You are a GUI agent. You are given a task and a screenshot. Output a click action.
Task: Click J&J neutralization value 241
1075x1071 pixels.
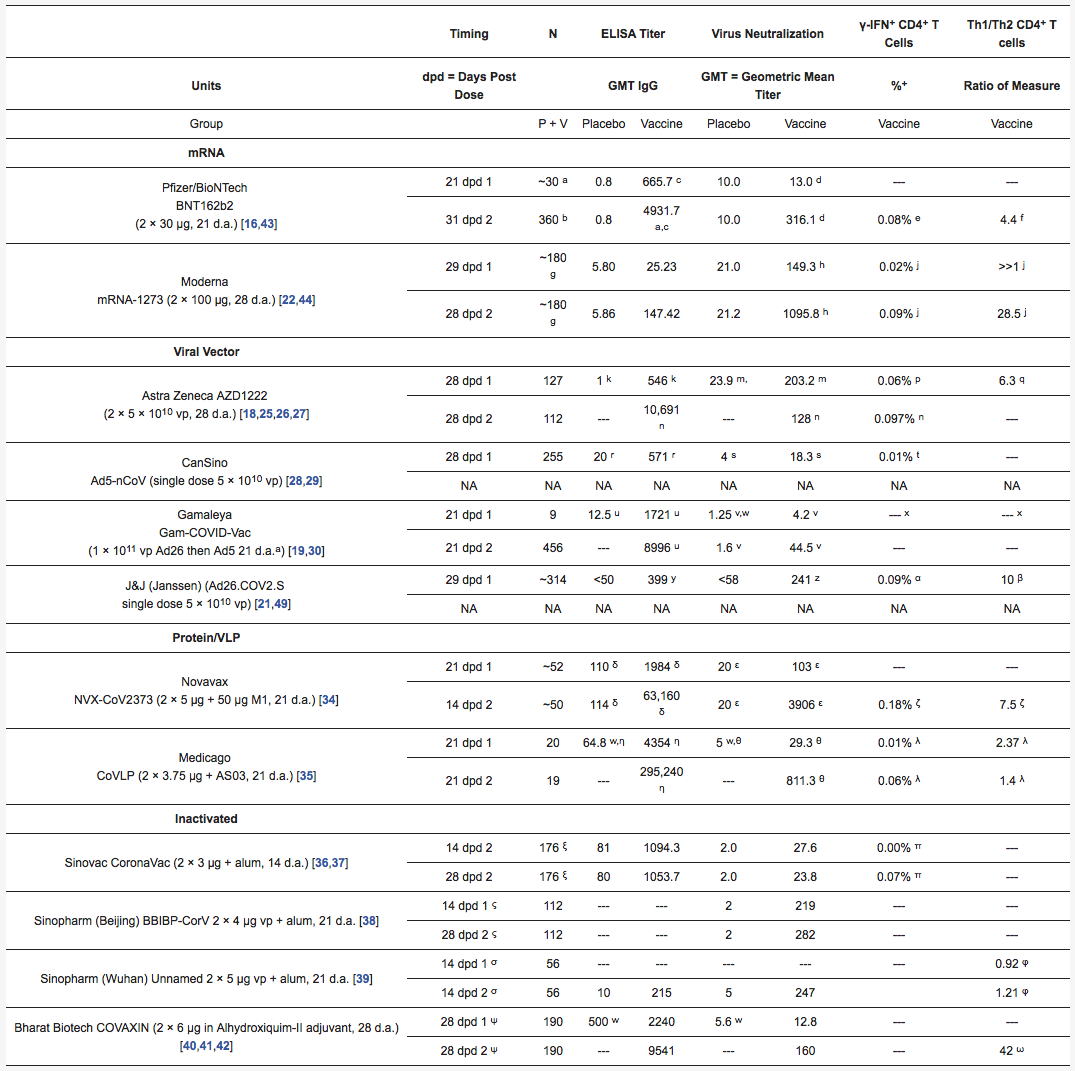point(801,579)
